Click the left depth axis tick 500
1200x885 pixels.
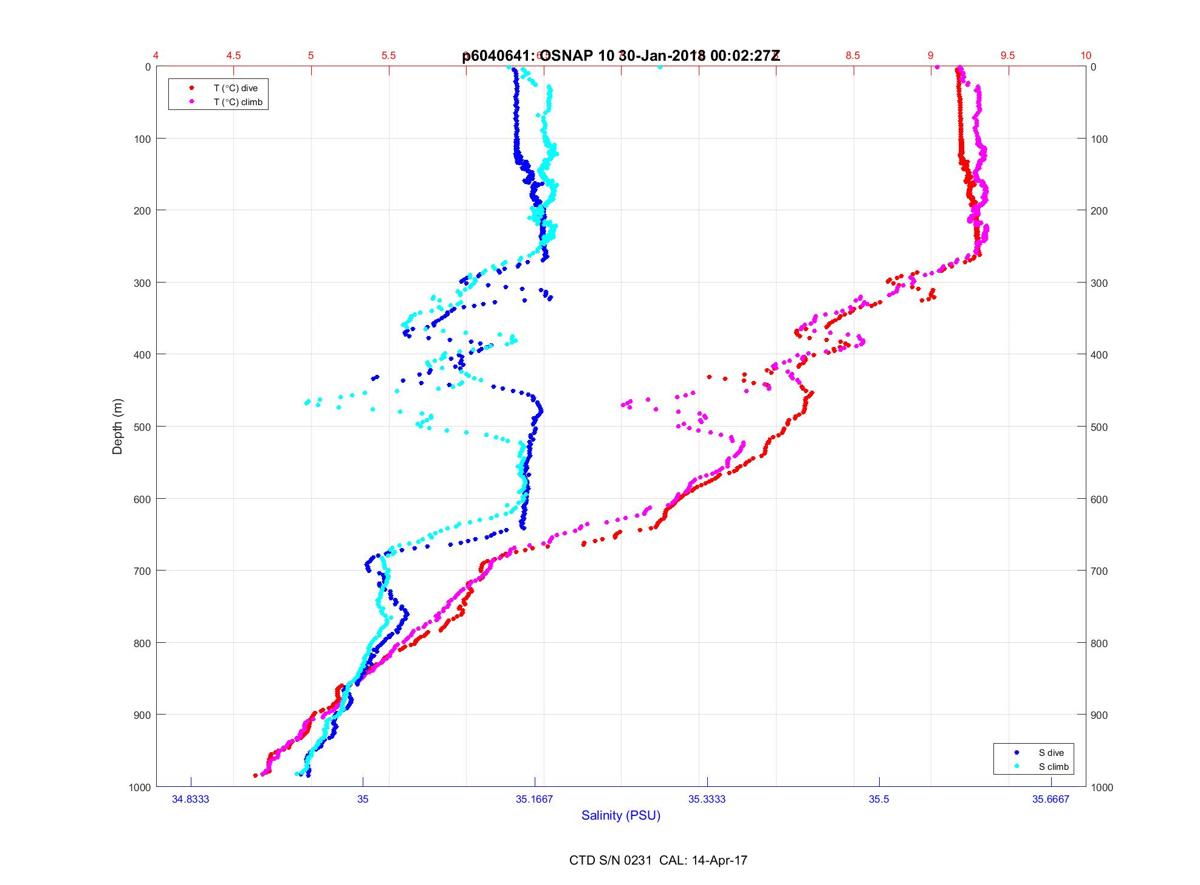click(x=142, y=427)
